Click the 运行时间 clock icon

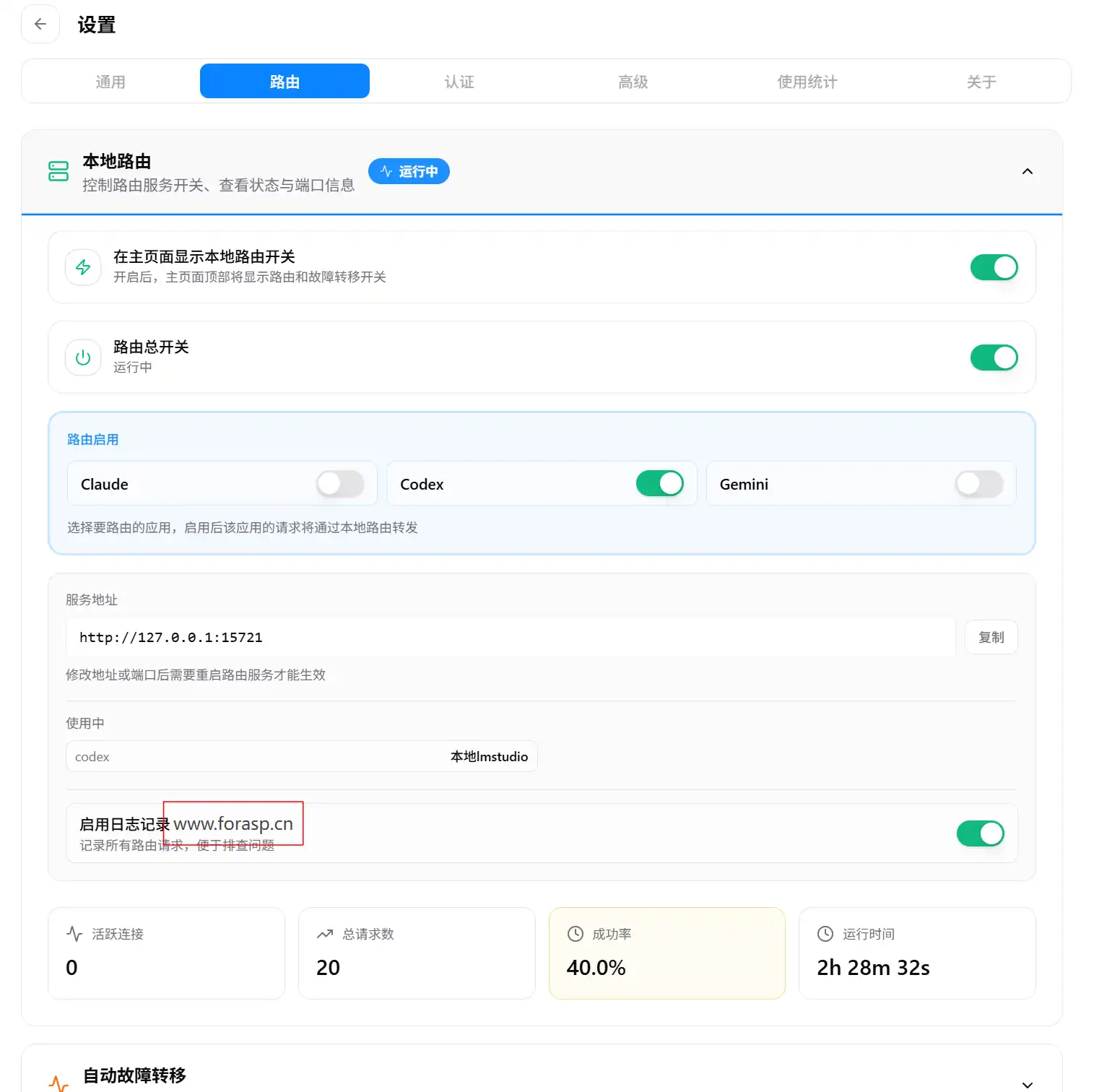point(825,934)
